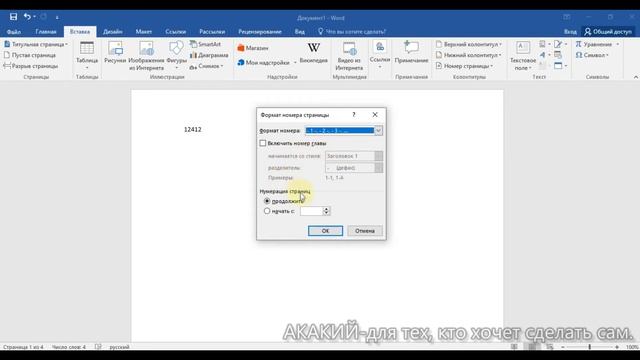The height and width of the screenshot is (360, 640).
Task: Click the Отмена cancel button
Action: [364, 231]
